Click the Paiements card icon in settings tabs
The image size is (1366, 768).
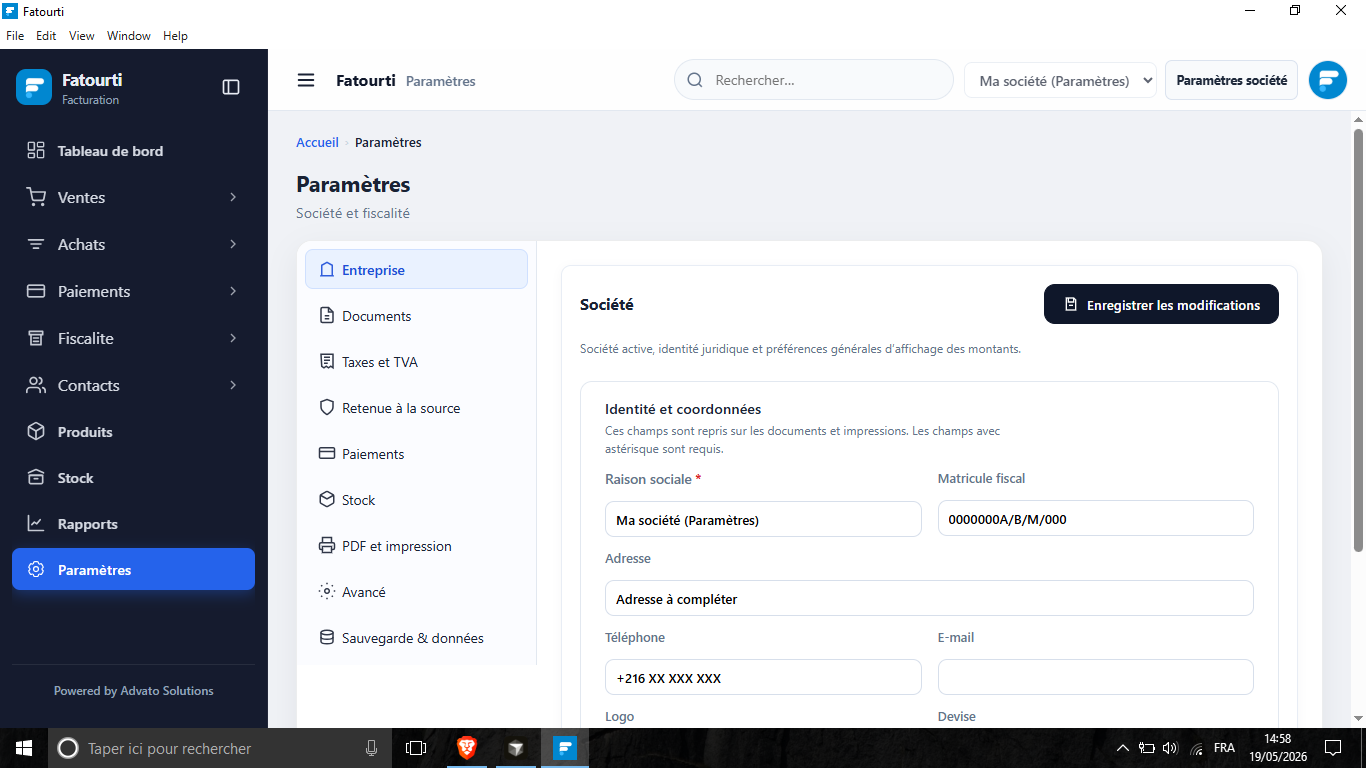(x=326, y=453)
